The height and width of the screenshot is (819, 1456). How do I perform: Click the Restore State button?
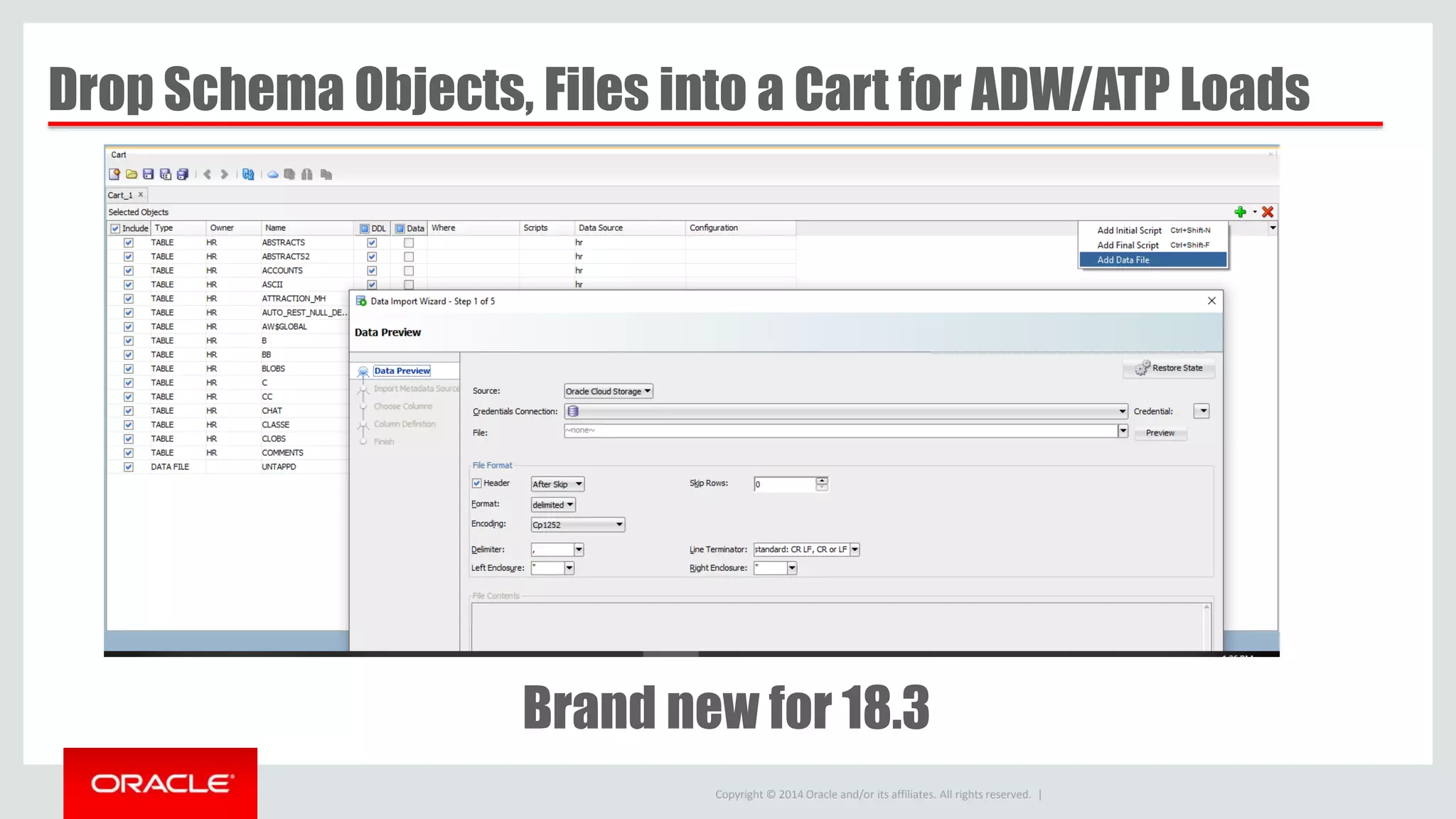(x=1169, y=368)
